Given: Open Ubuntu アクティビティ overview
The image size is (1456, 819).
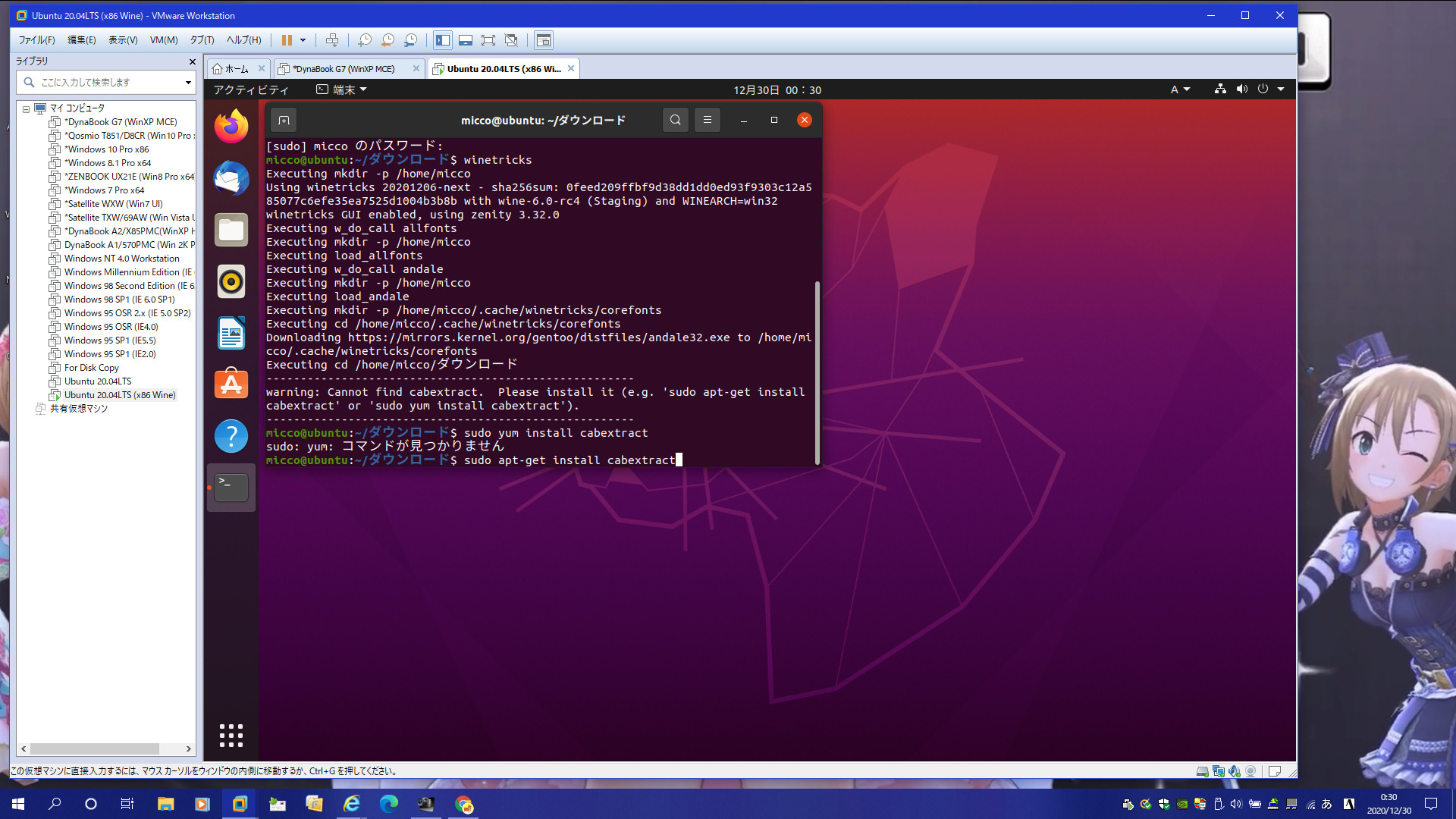Looking at the screenshot, I should click(251, 89).
